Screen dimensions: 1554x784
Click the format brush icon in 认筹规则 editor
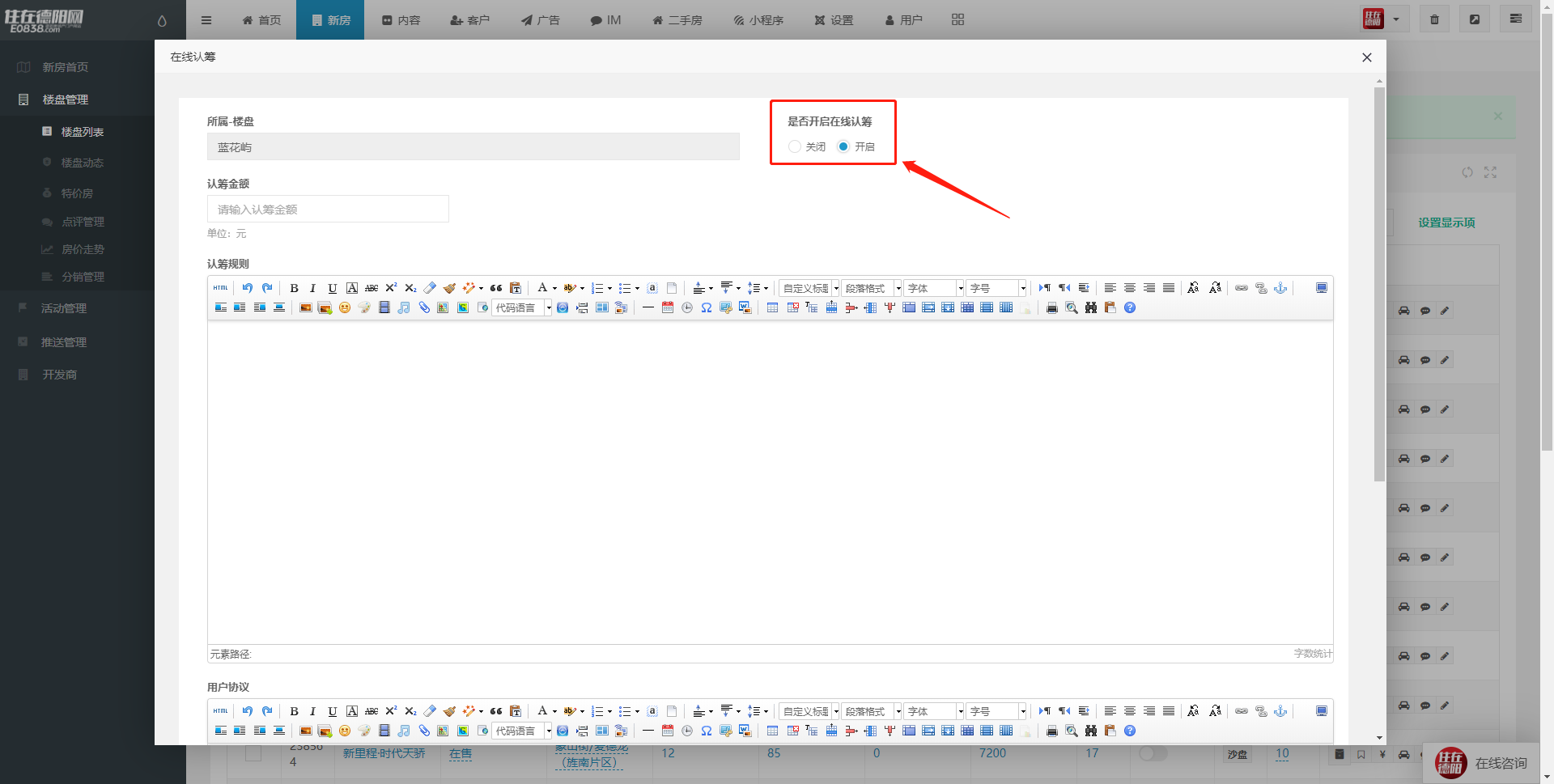[x=449, y=288]
